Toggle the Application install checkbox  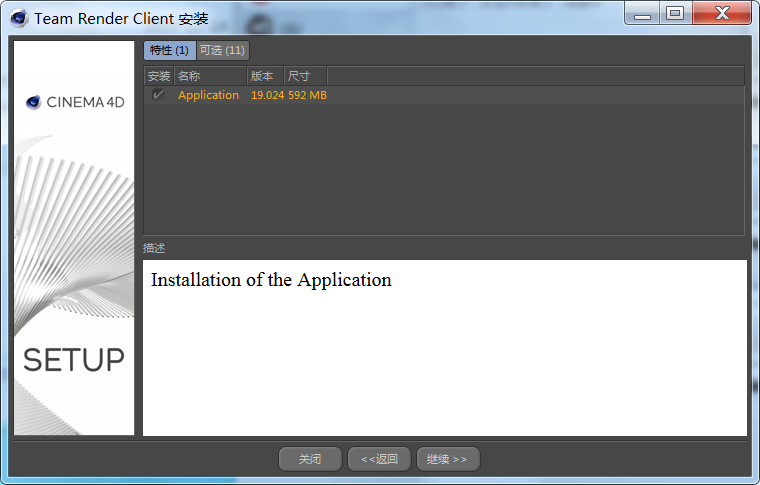point(158,94)
